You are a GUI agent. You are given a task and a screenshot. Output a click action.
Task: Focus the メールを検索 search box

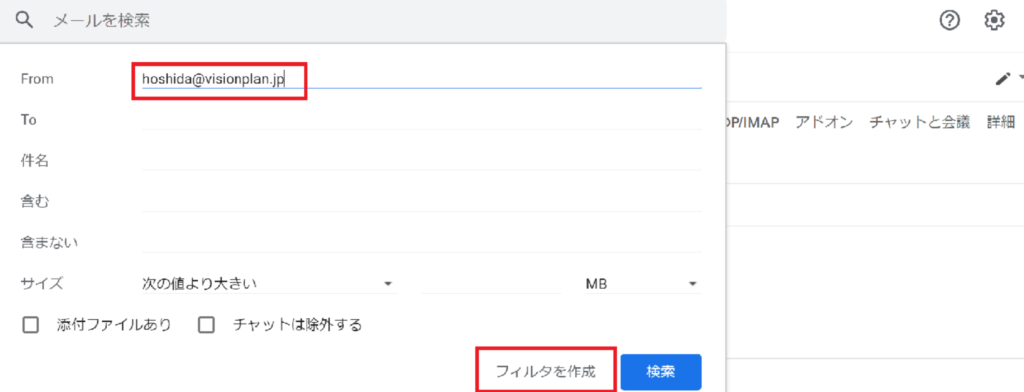pos(385,21)
